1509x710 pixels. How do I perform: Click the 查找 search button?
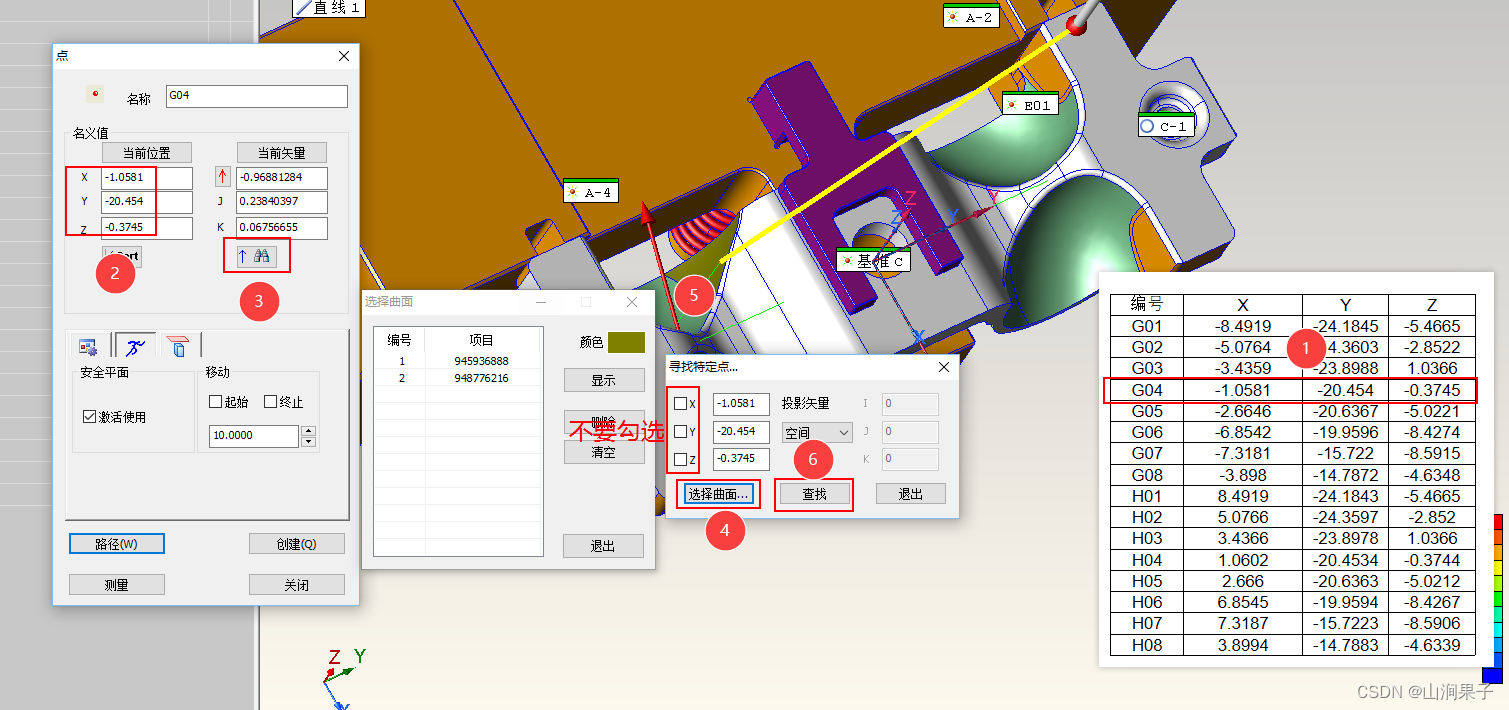point(815,494)
